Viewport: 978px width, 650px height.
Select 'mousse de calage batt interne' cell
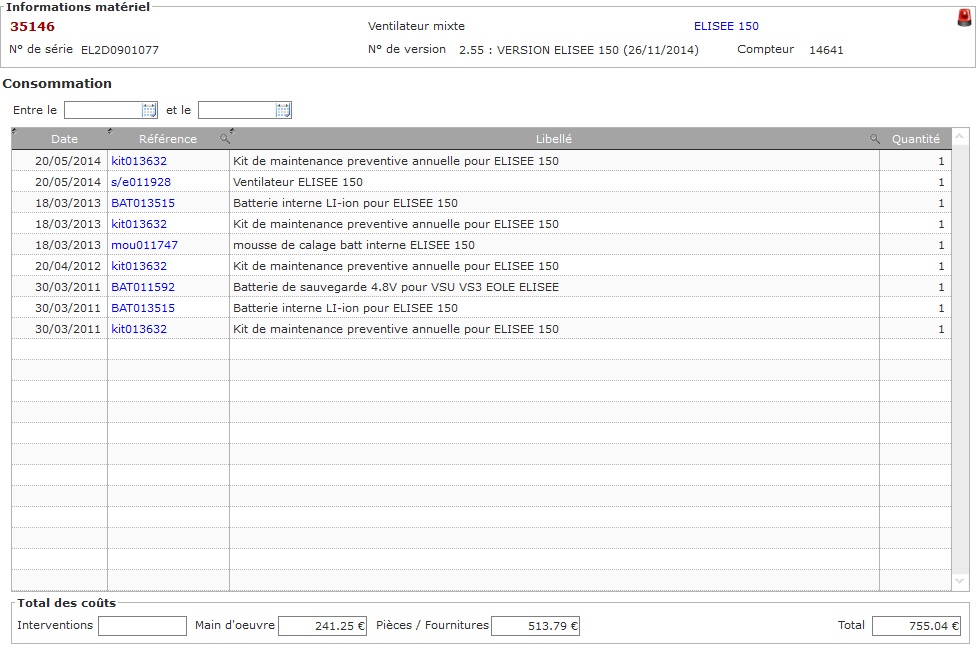[554, 245]
